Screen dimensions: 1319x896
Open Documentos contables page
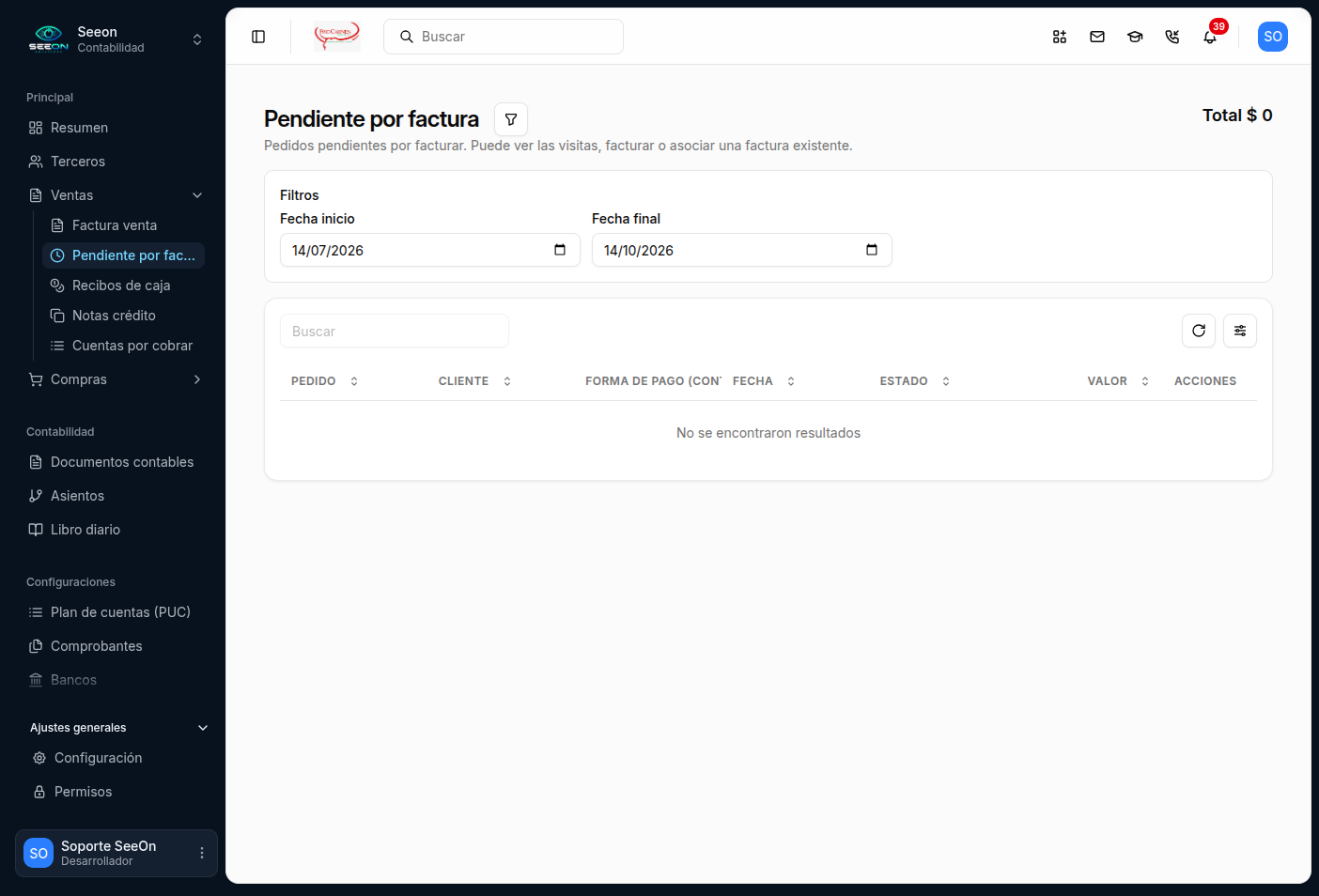coord(116,462)
